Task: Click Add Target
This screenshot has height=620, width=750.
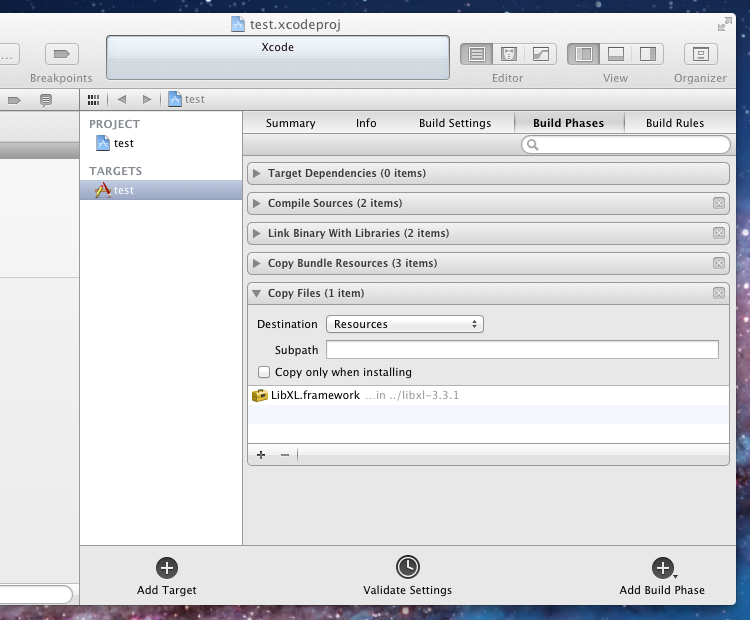Action: (x=166, y=576)
